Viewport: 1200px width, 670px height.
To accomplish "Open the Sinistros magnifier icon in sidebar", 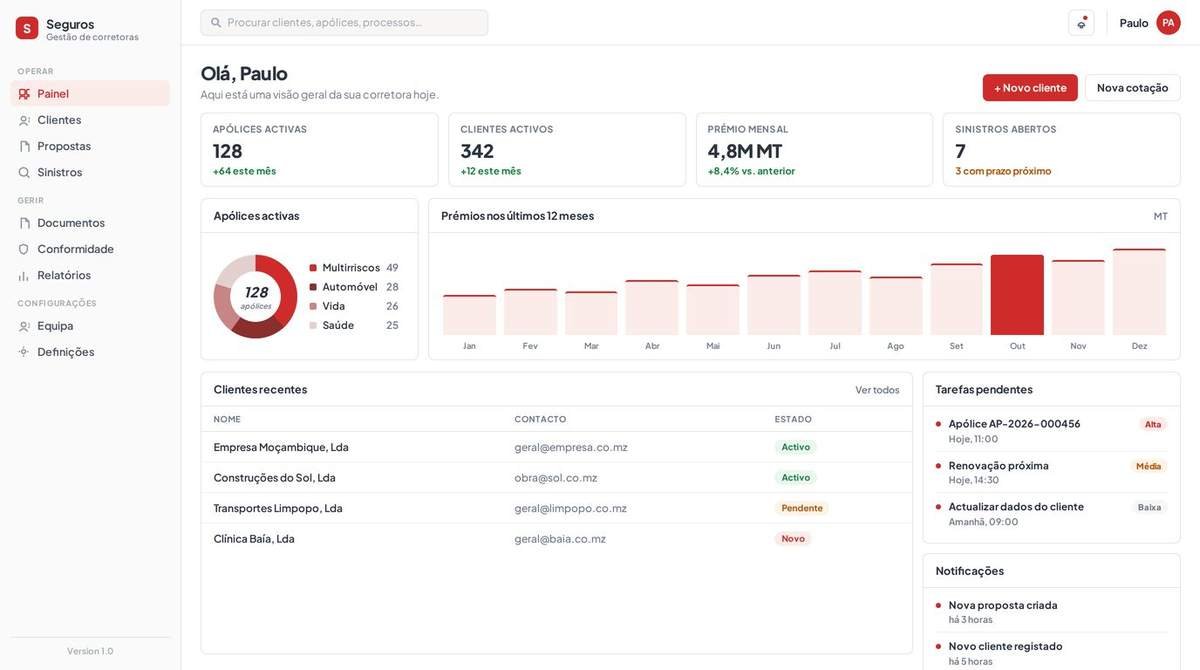I will pos(24,172).
